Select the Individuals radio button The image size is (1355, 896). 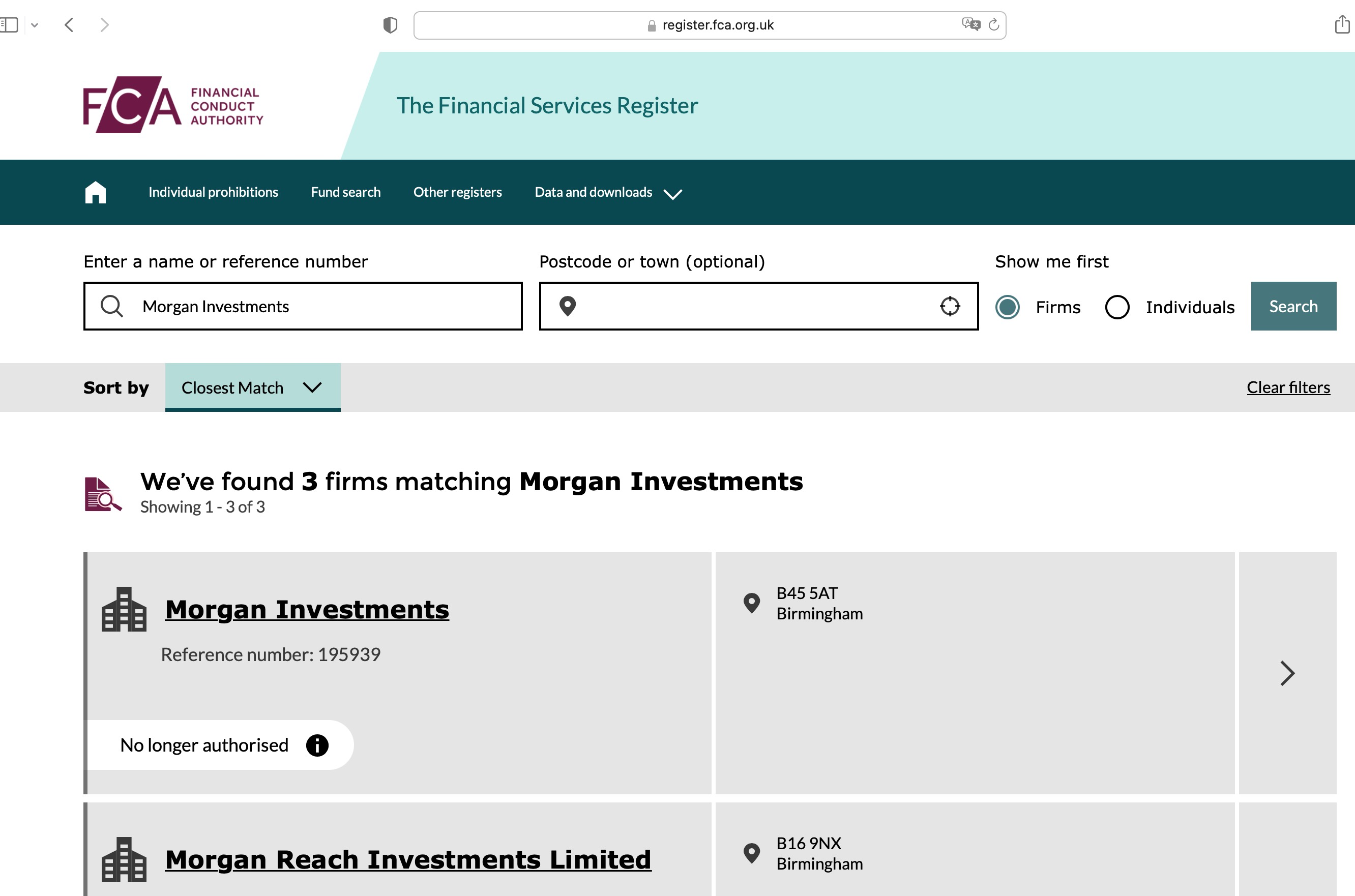(x=1116, y=307)
